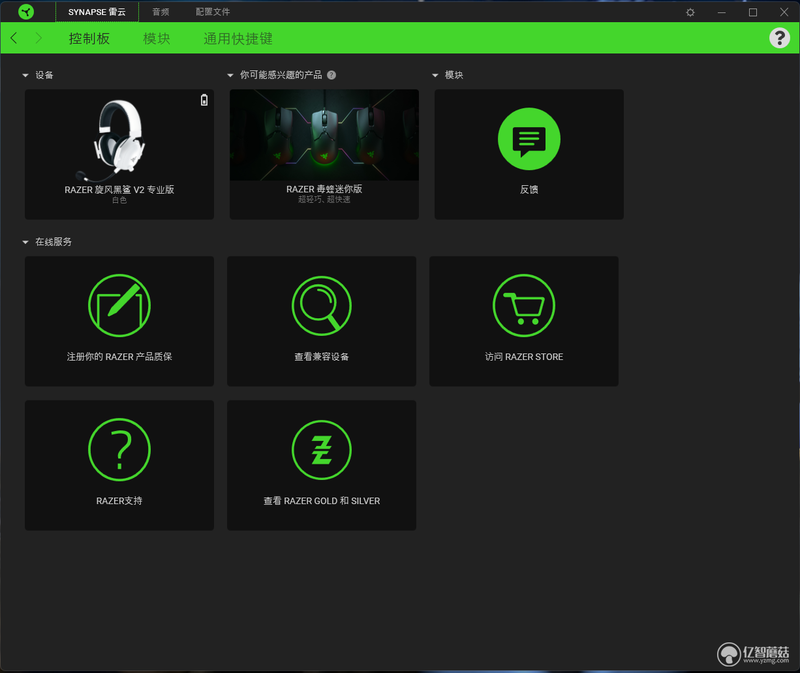The image size is (800, 673).
Task: Open RAZER 旋风黑鲨 V2 专业版 device label
Action: pyautogui.click(x=119, y=189)
